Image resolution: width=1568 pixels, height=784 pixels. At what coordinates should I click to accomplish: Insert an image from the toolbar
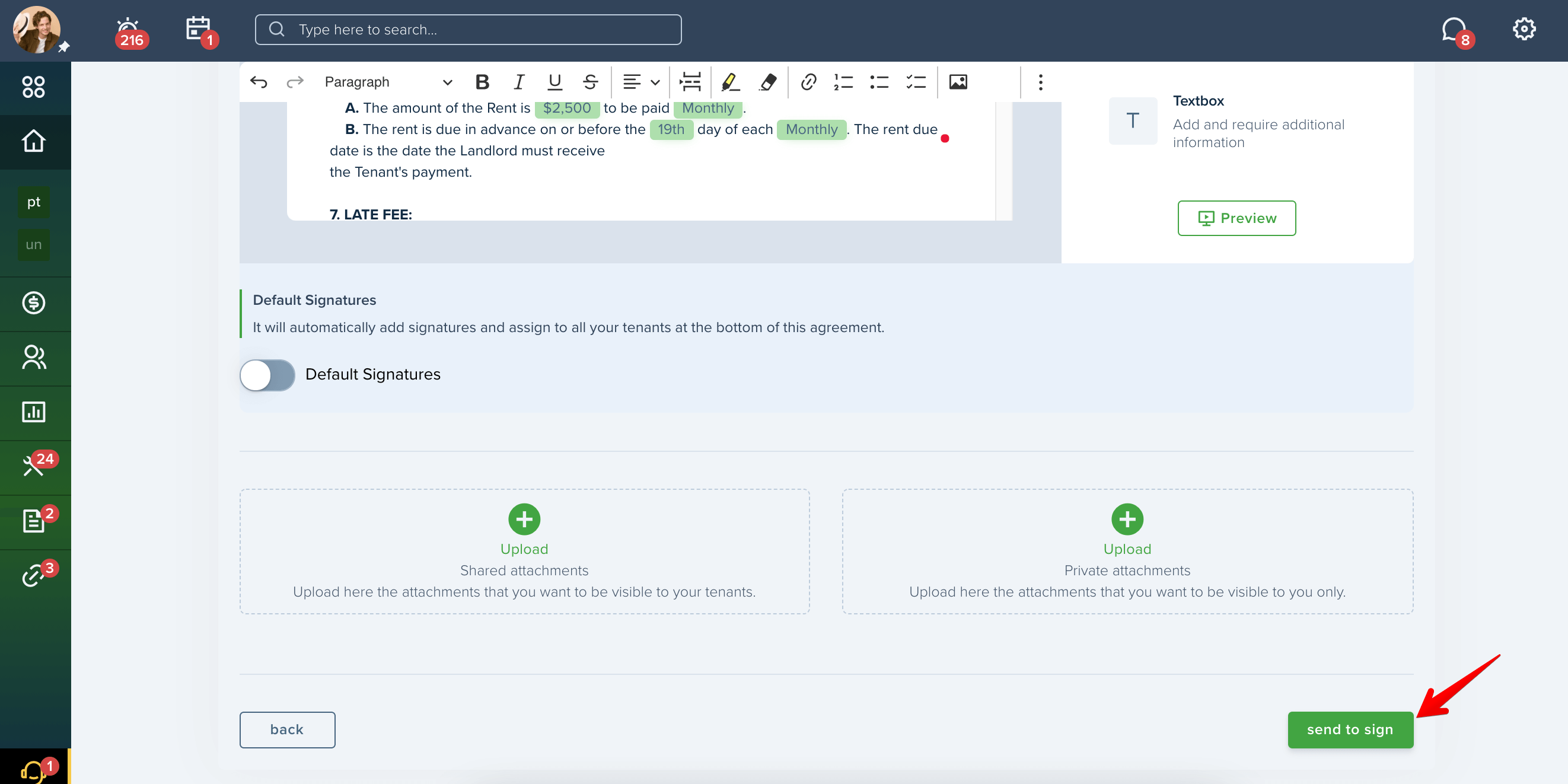pos(958,82)
